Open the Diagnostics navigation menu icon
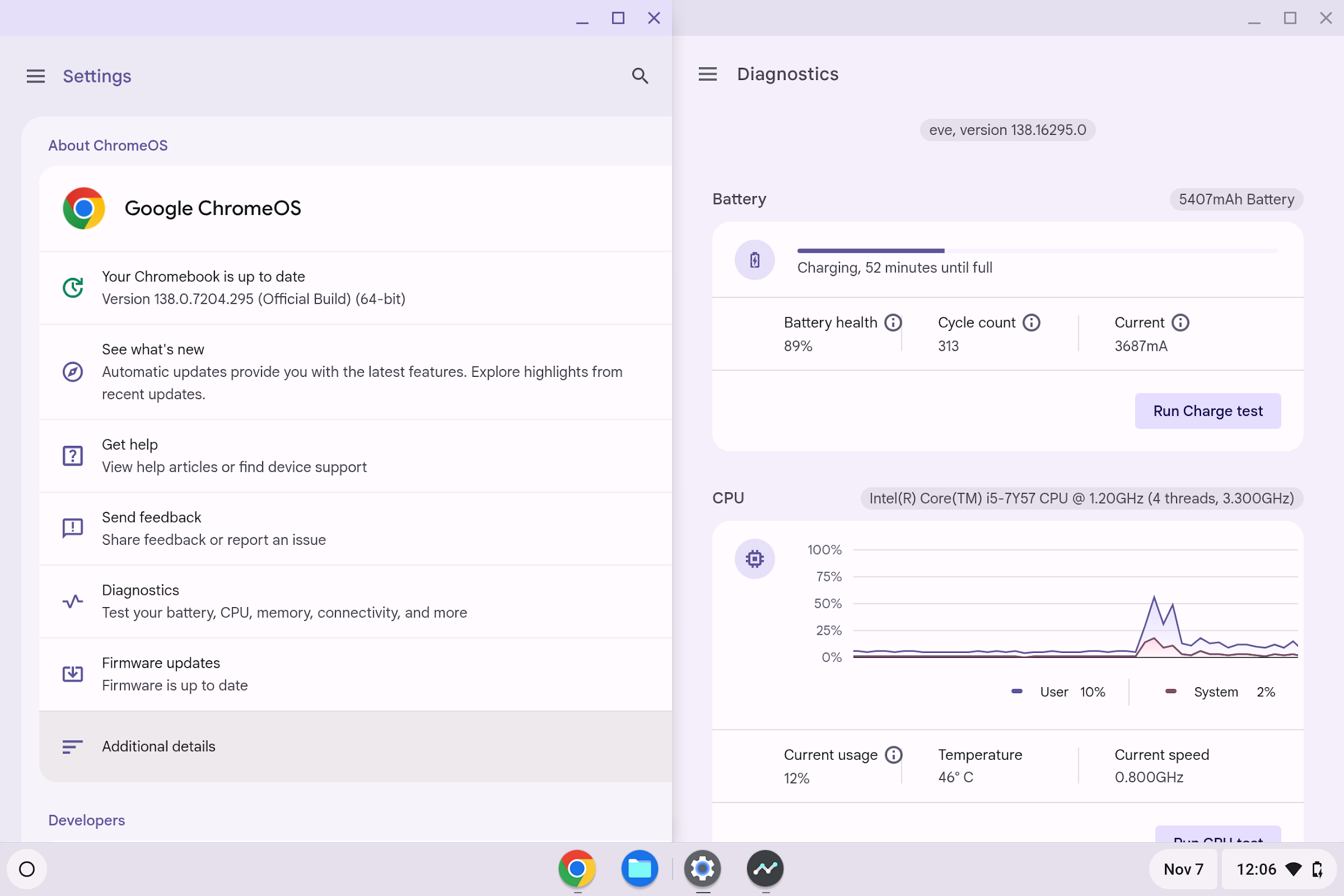Viewport: 1344px width, 896px height. point(707,74)
